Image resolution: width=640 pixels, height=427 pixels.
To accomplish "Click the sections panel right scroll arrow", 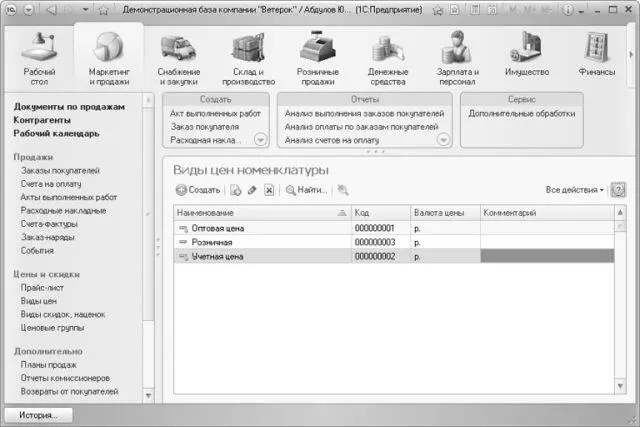I will point(631,54).
